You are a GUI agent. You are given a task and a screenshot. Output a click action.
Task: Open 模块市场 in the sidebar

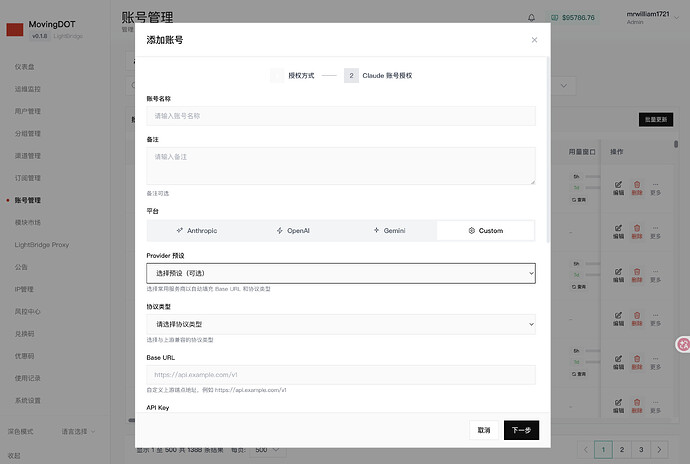click(28, 222)
